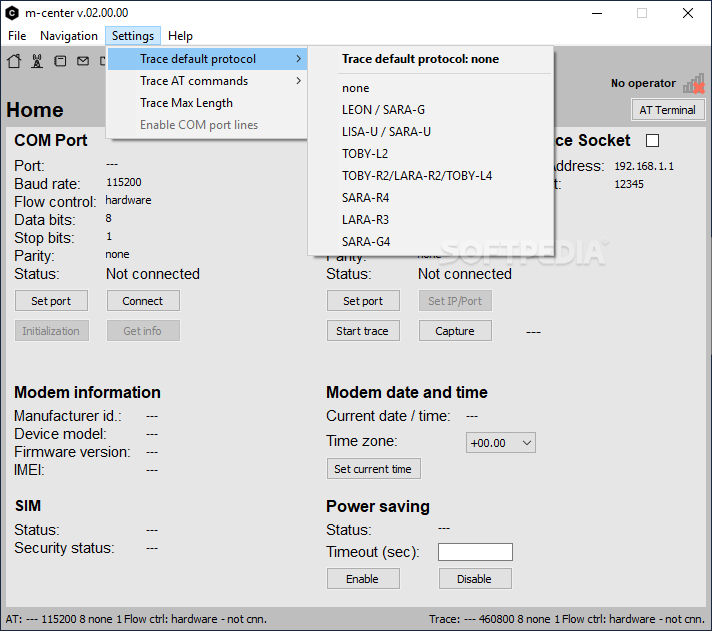
Task: Click the Initialization button
Action: point(51,331)
